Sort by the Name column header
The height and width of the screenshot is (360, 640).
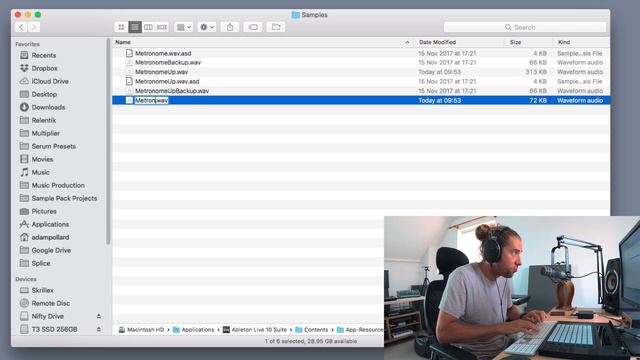123,42
